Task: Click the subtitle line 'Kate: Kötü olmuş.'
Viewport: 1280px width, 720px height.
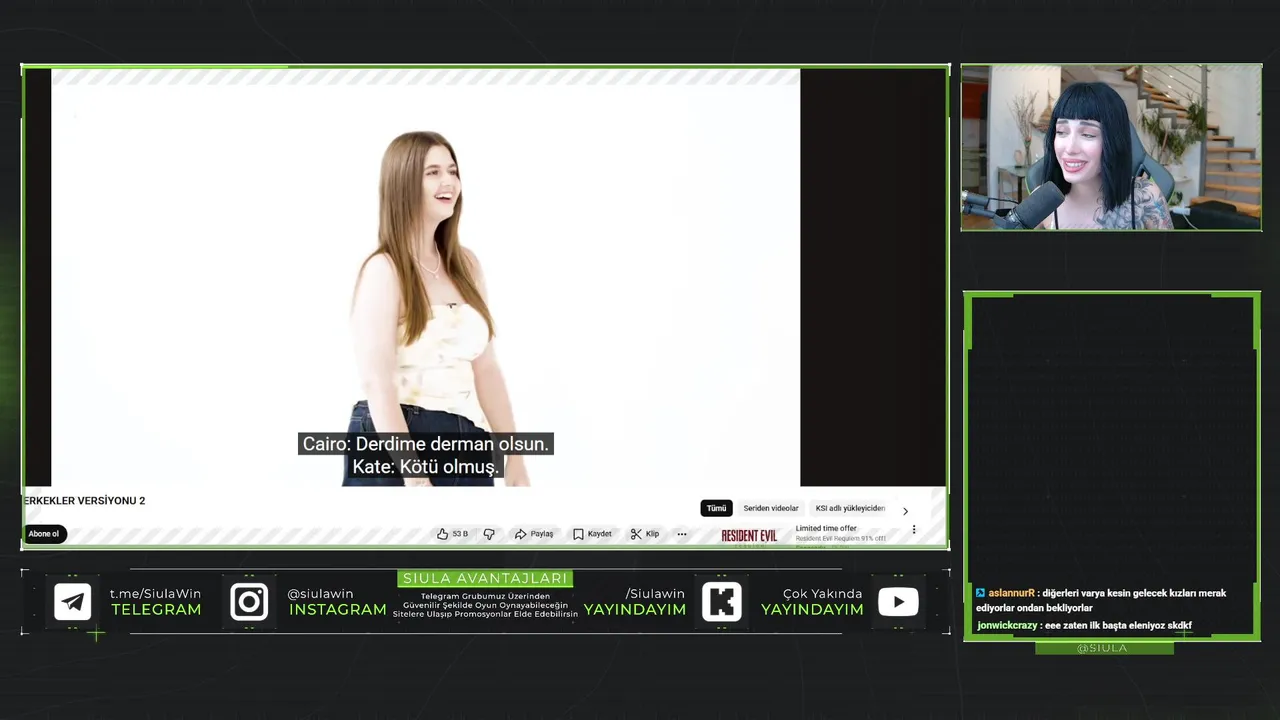Action: (x=426, y=467)
